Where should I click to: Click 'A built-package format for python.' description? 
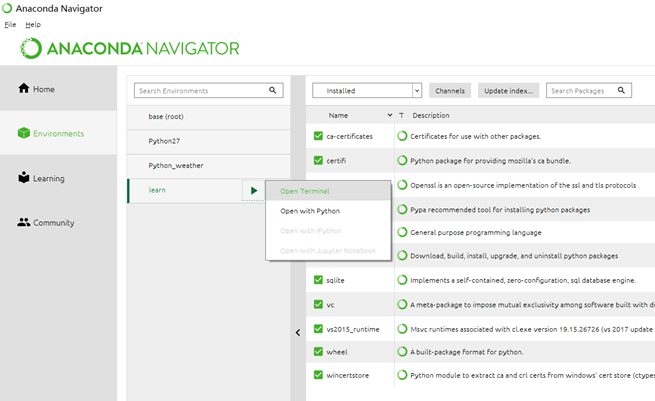point(467,352)
